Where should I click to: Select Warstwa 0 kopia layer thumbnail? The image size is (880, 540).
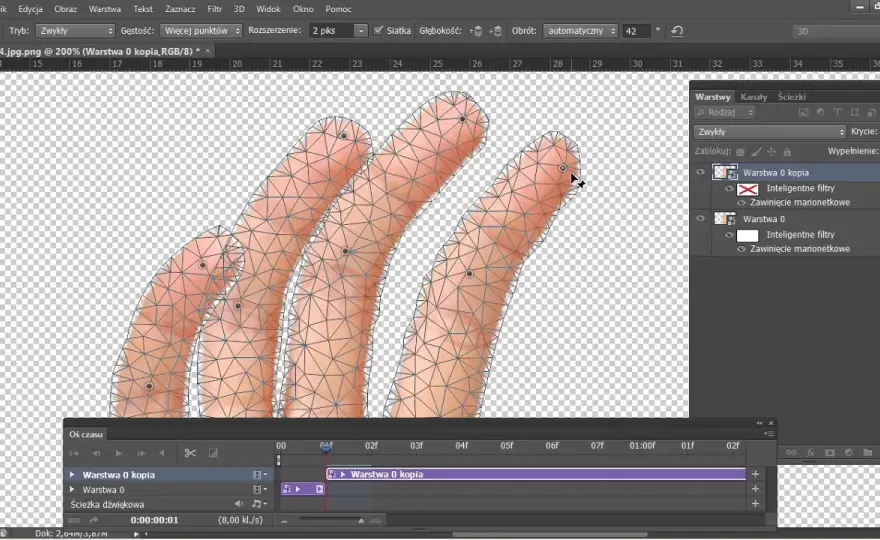click(x=725, y=172)
